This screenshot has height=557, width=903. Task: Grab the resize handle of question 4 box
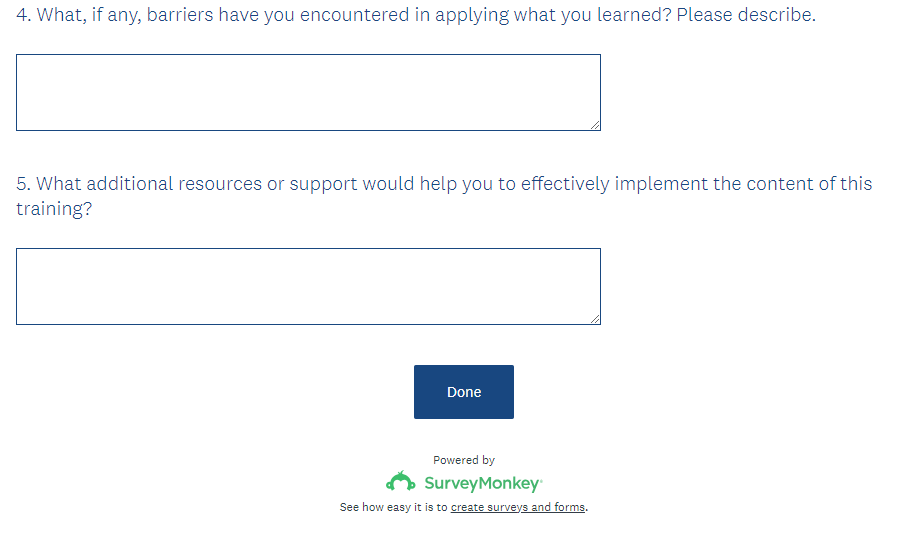tap(595, 125)
